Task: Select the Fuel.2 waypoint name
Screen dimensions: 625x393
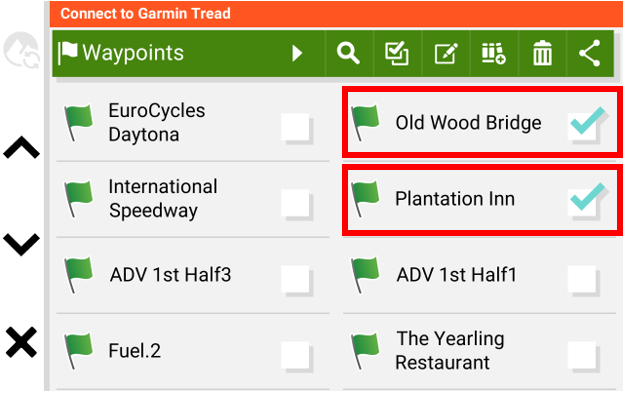Action: (135, 351)
